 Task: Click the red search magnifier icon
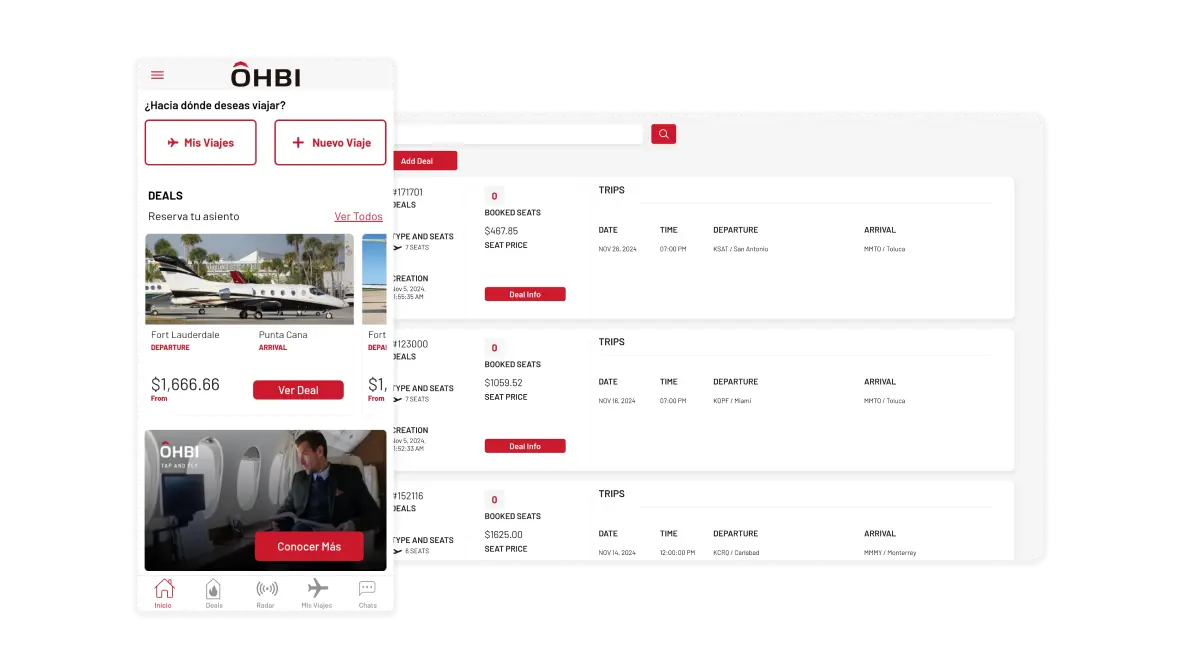coord(663,134)
